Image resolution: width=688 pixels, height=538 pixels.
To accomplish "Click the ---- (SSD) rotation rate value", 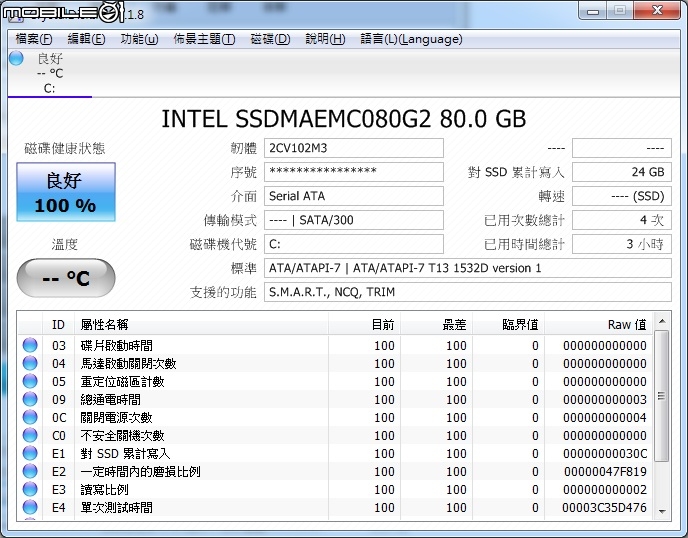I will pos(622,196).
